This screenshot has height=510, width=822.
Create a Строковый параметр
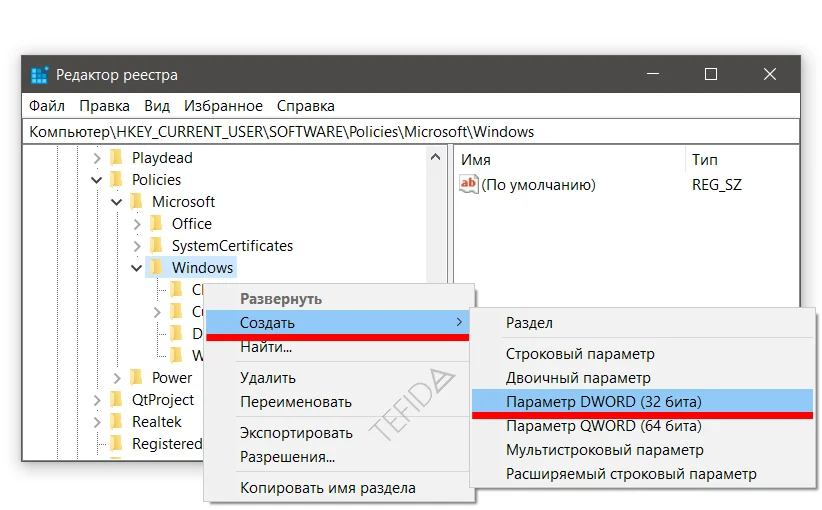click(642, 354)
